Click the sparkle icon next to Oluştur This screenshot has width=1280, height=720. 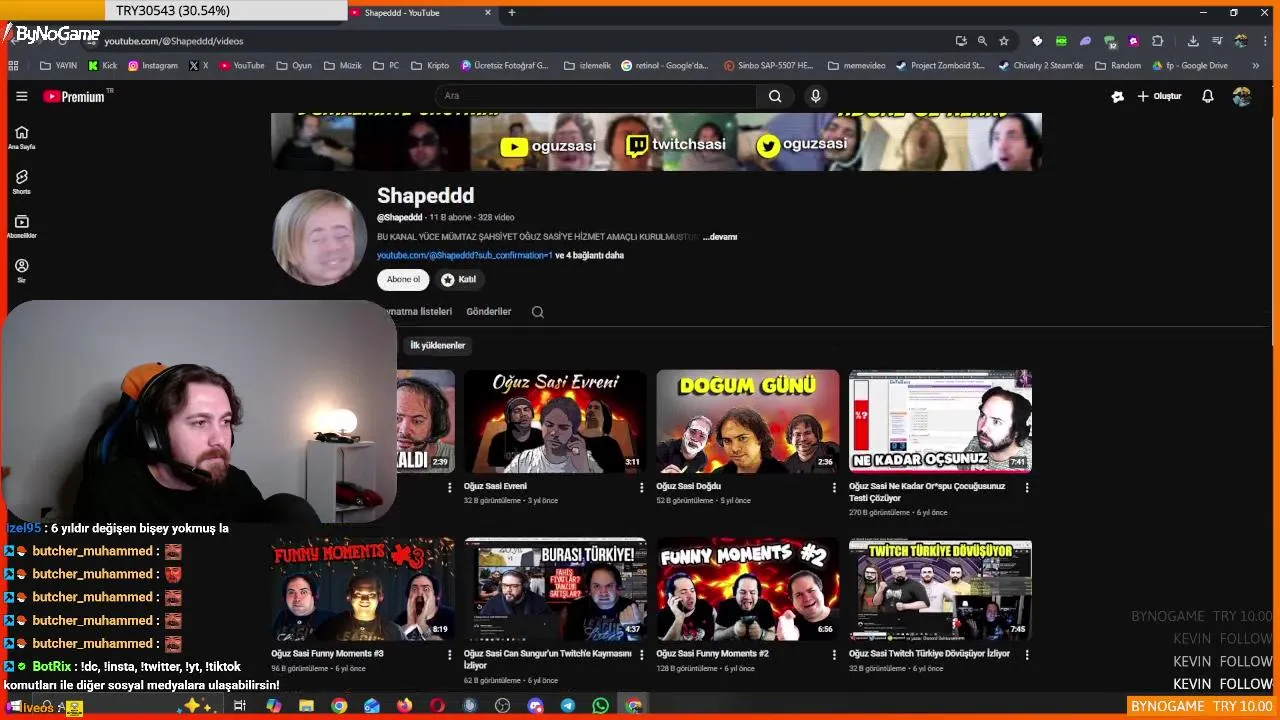(x=1117, y=96)
